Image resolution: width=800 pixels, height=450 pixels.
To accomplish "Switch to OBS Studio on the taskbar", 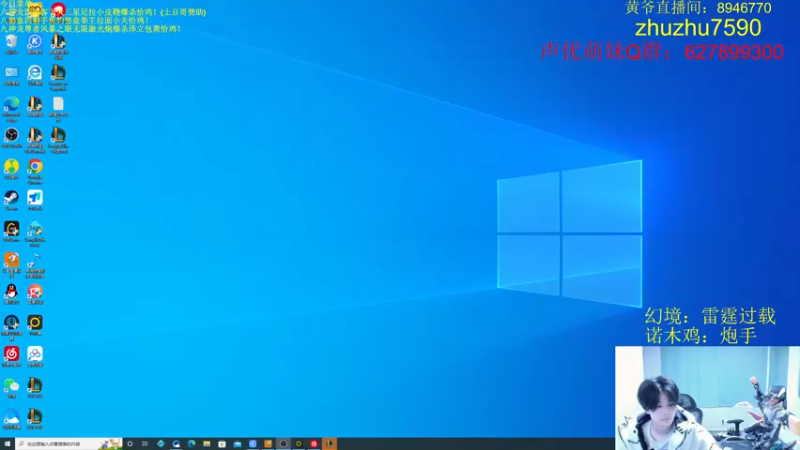I will (x=283, y=444).
